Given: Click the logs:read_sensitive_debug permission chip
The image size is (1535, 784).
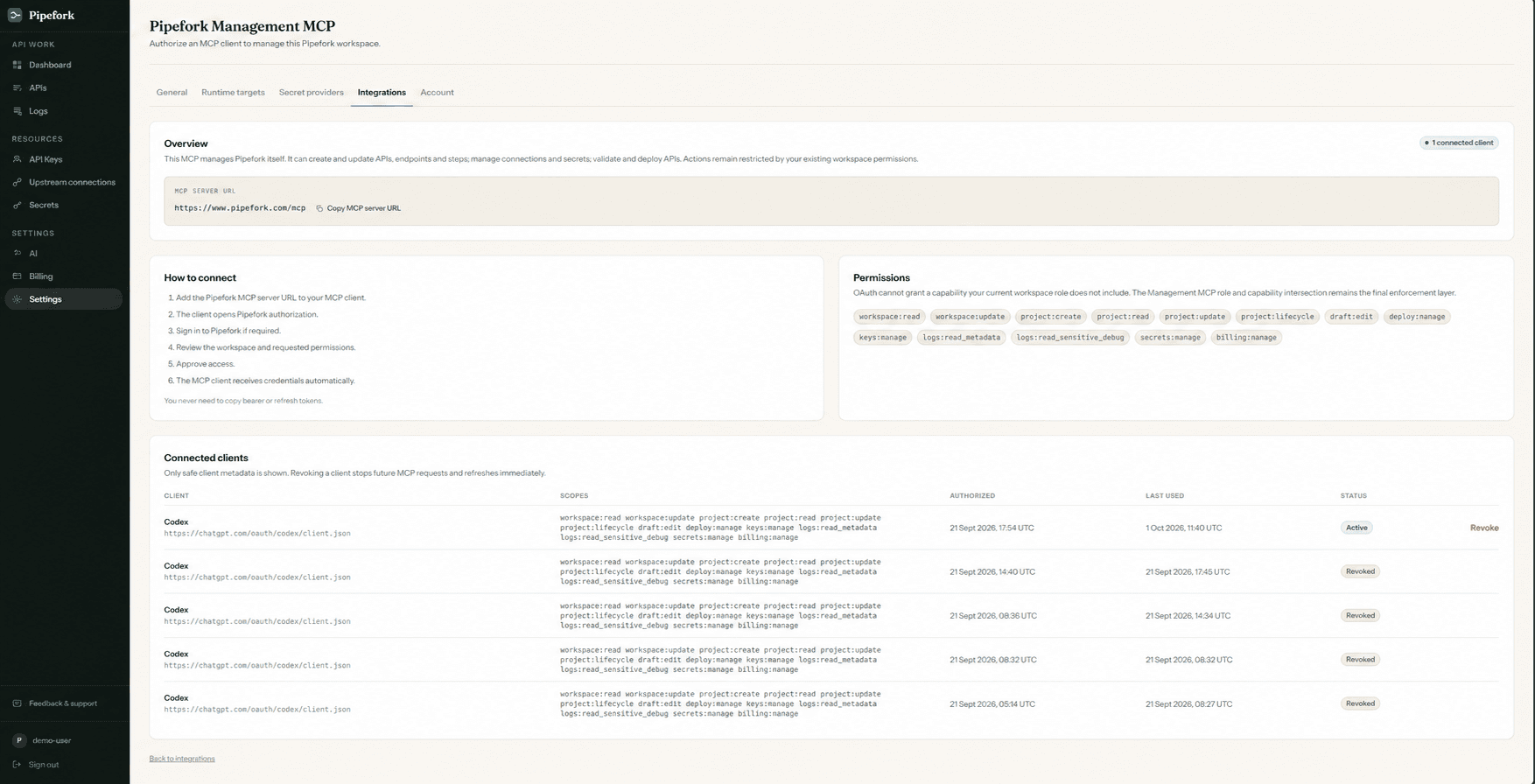Looking at the screenshot, I should click(1069, 338).
